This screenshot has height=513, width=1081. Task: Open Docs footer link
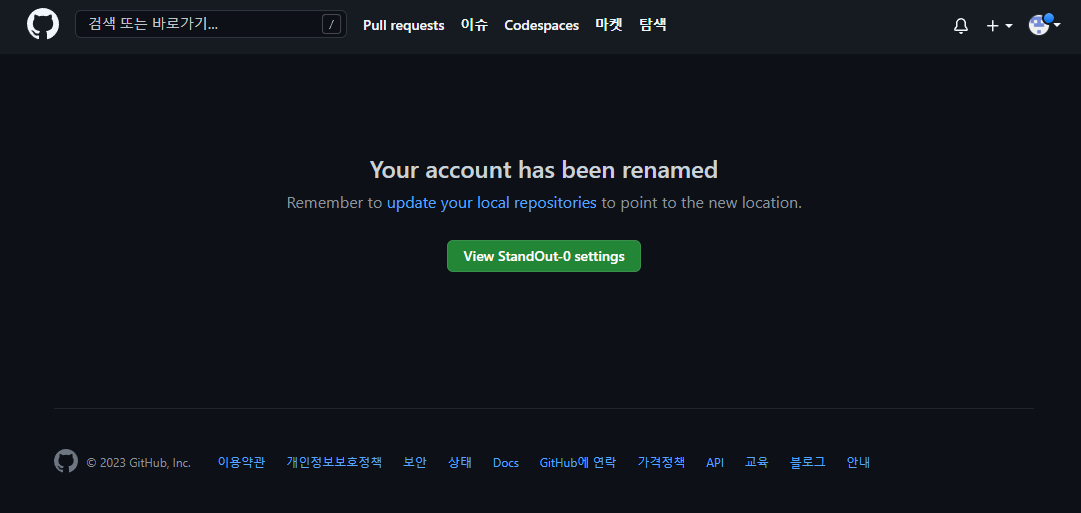[x=506, y=463]
